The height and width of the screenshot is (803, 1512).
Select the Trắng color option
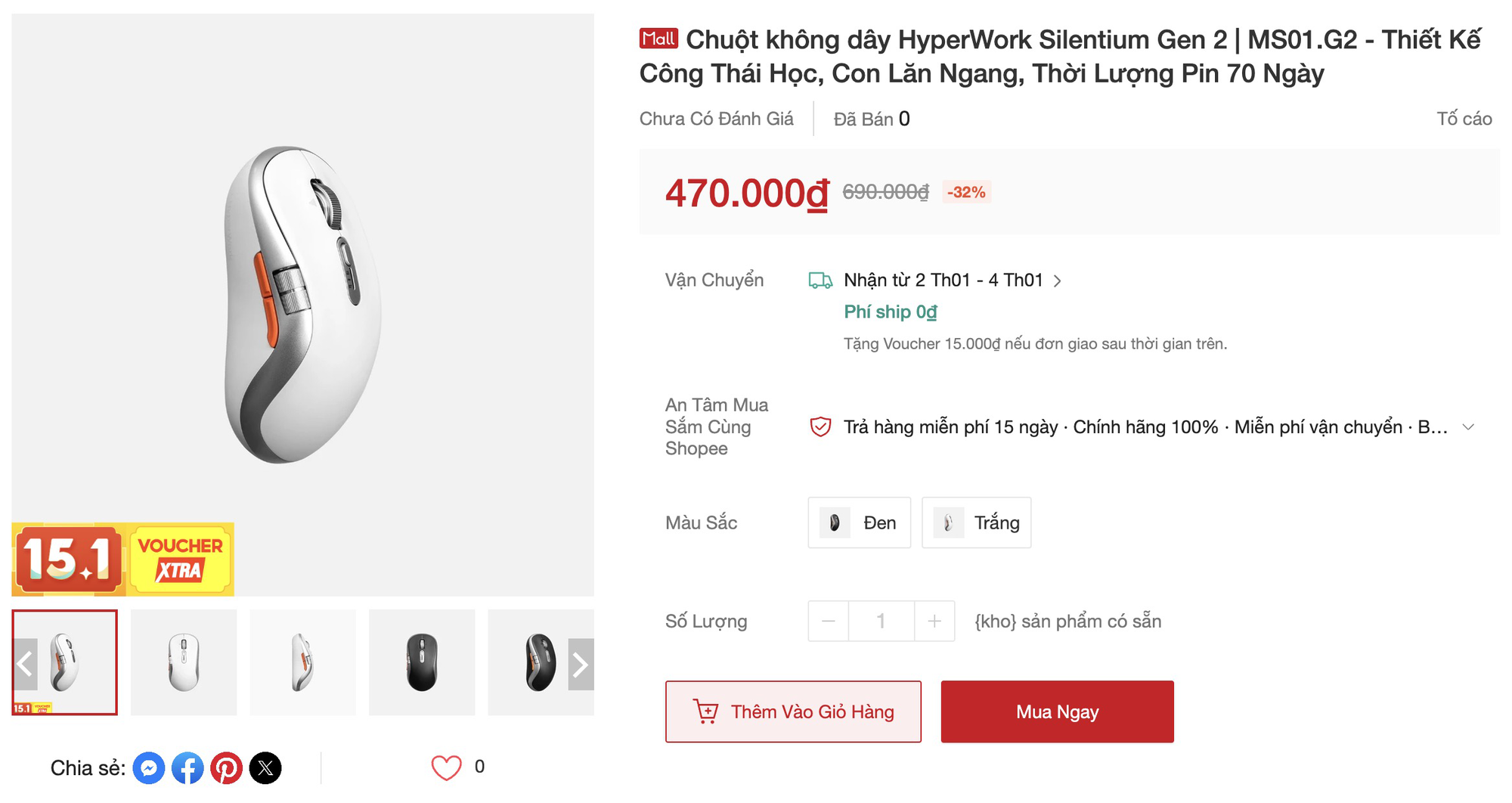pos(976,522)
